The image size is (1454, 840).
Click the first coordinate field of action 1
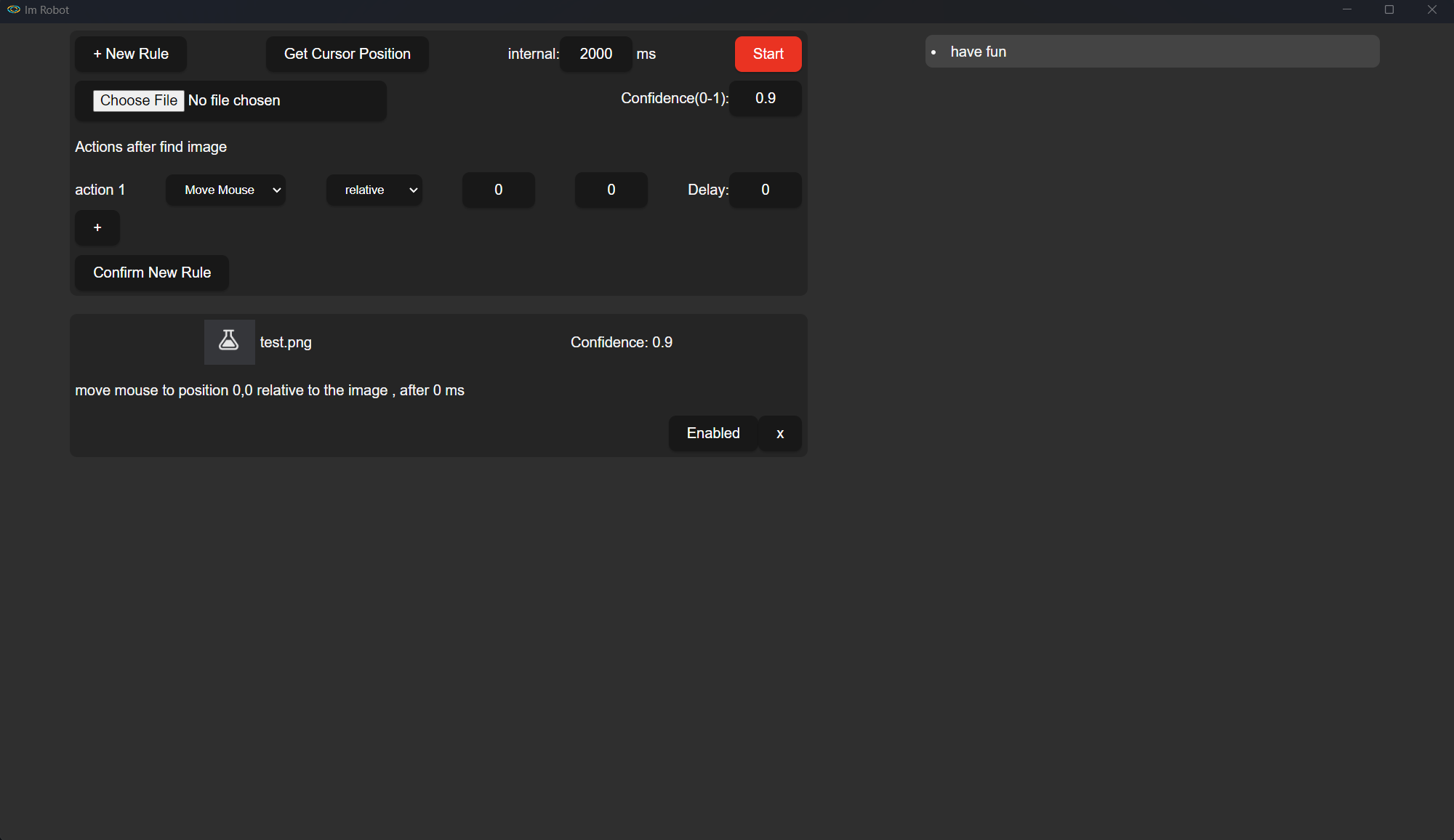(x=498, y=190)
